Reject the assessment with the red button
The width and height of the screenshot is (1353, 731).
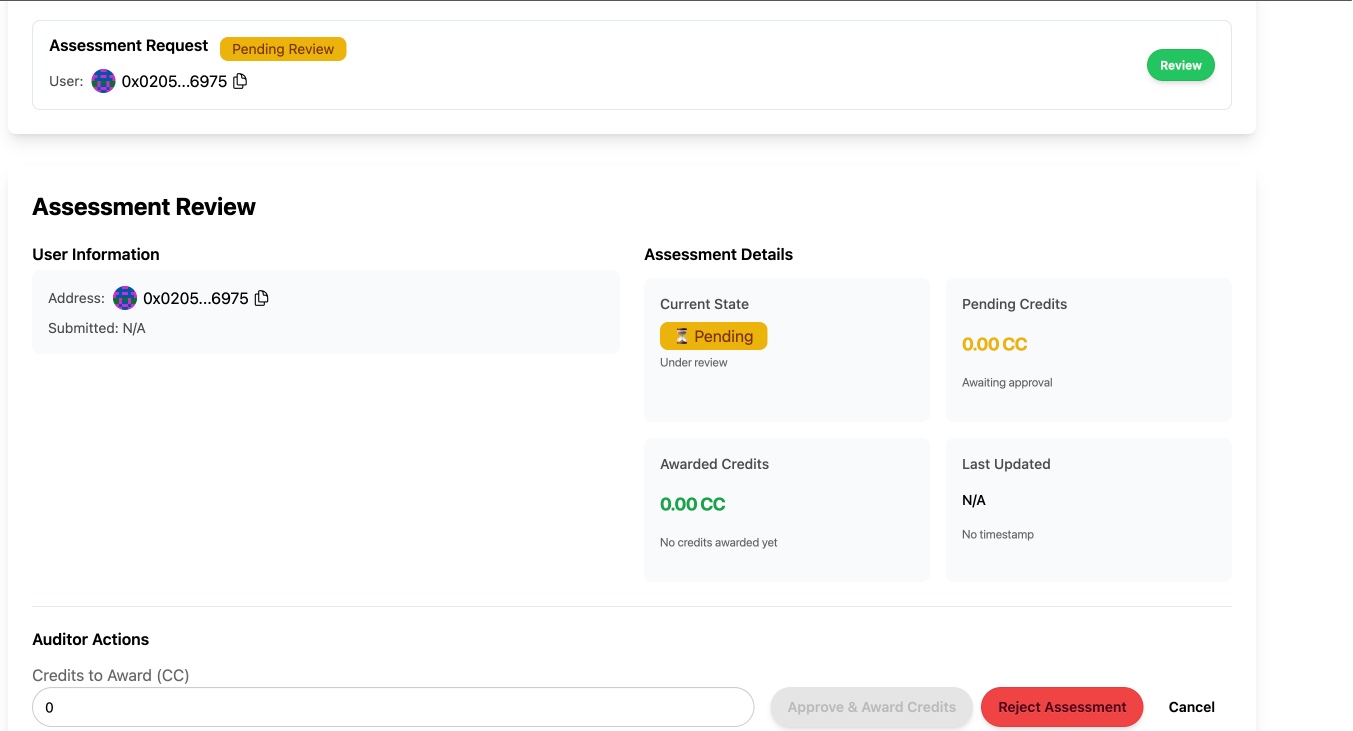tap(1061, 707)
